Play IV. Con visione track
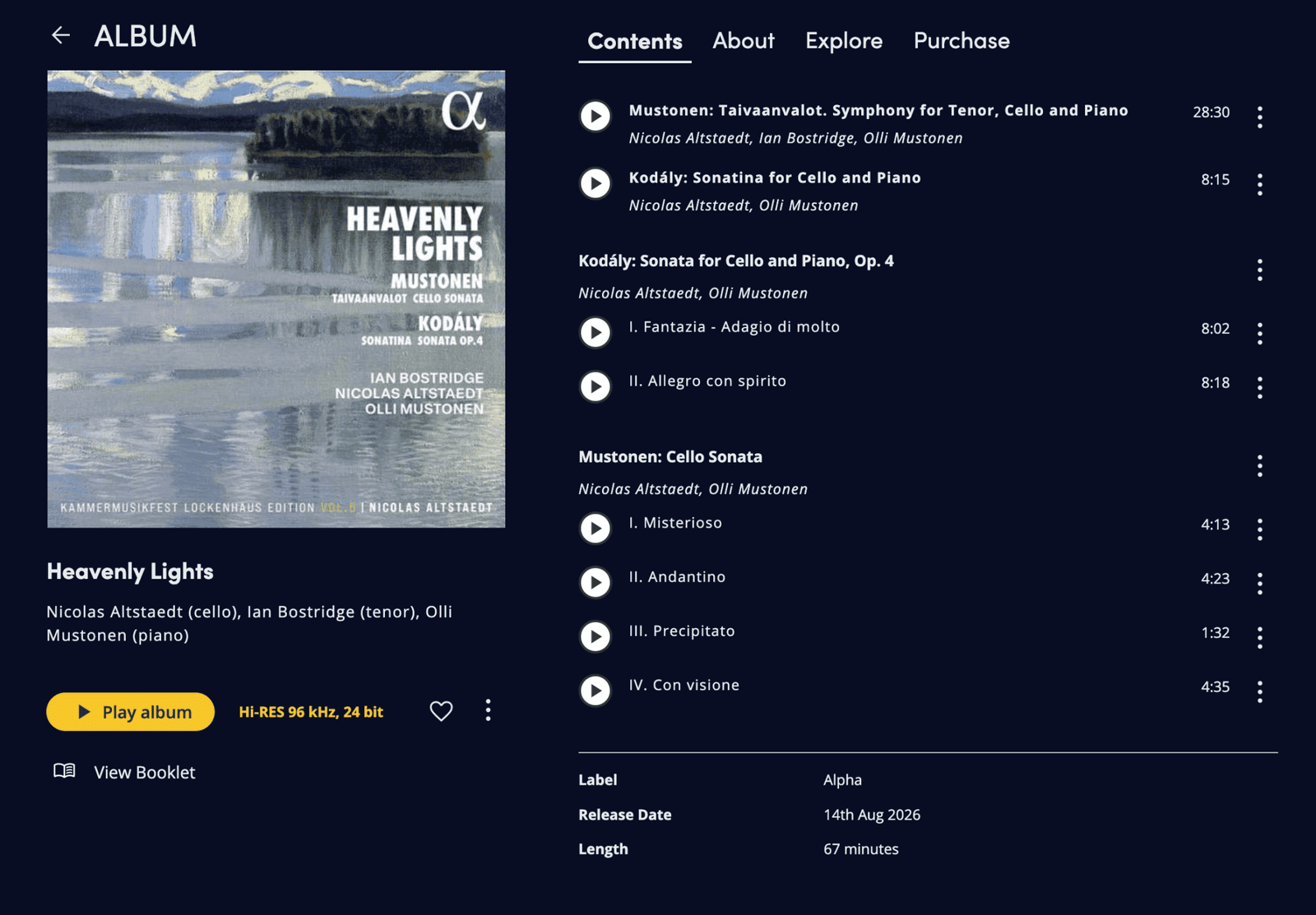Viewport: 1316px width, 915px height. (x=595, y=691)
